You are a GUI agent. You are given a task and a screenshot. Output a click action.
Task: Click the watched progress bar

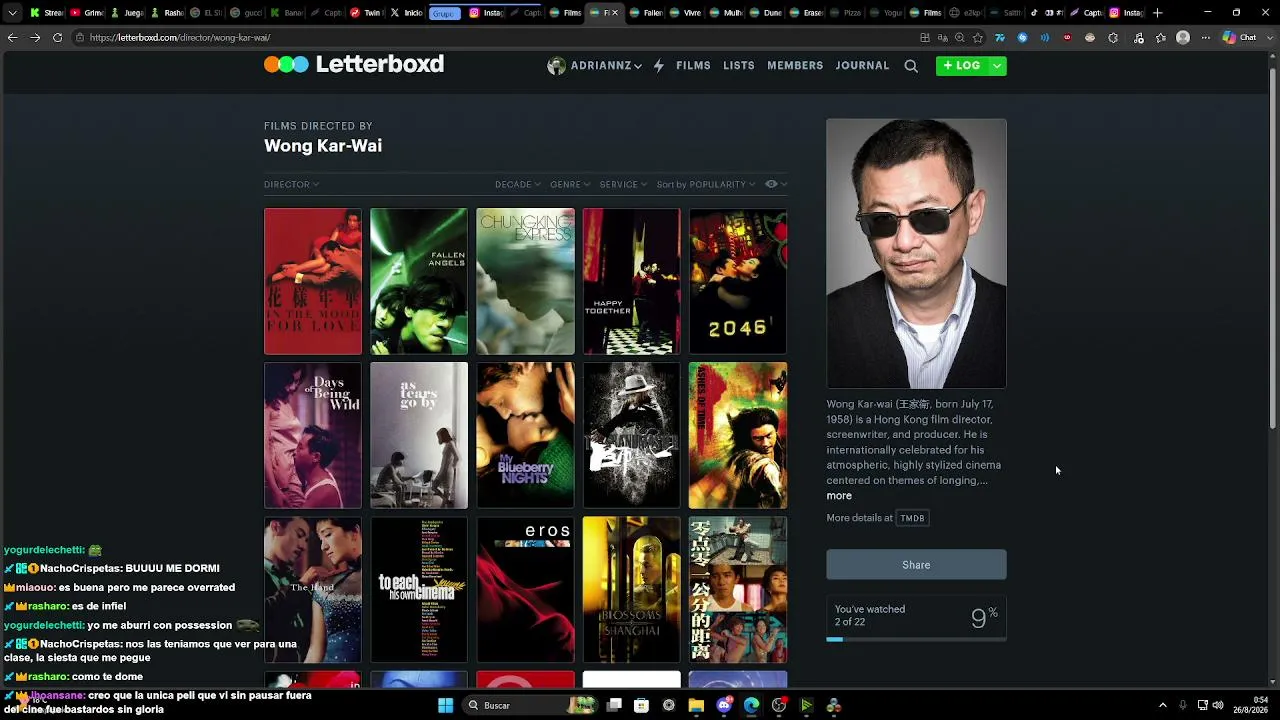[x=916, y=639]
